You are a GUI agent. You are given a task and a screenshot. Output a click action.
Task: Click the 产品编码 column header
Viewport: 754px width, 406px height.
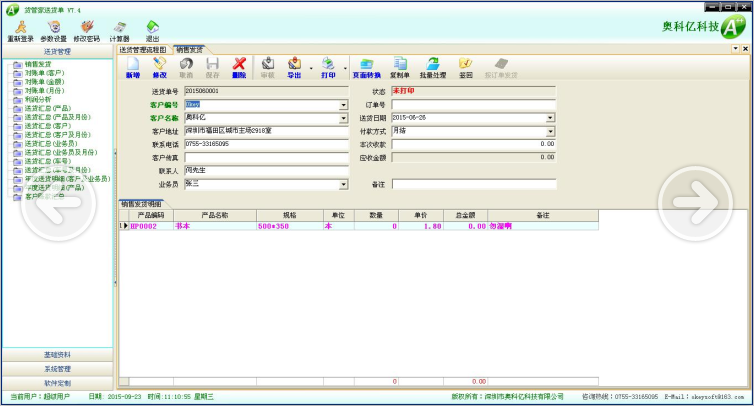pyautogui.click(x=151, y=215)
